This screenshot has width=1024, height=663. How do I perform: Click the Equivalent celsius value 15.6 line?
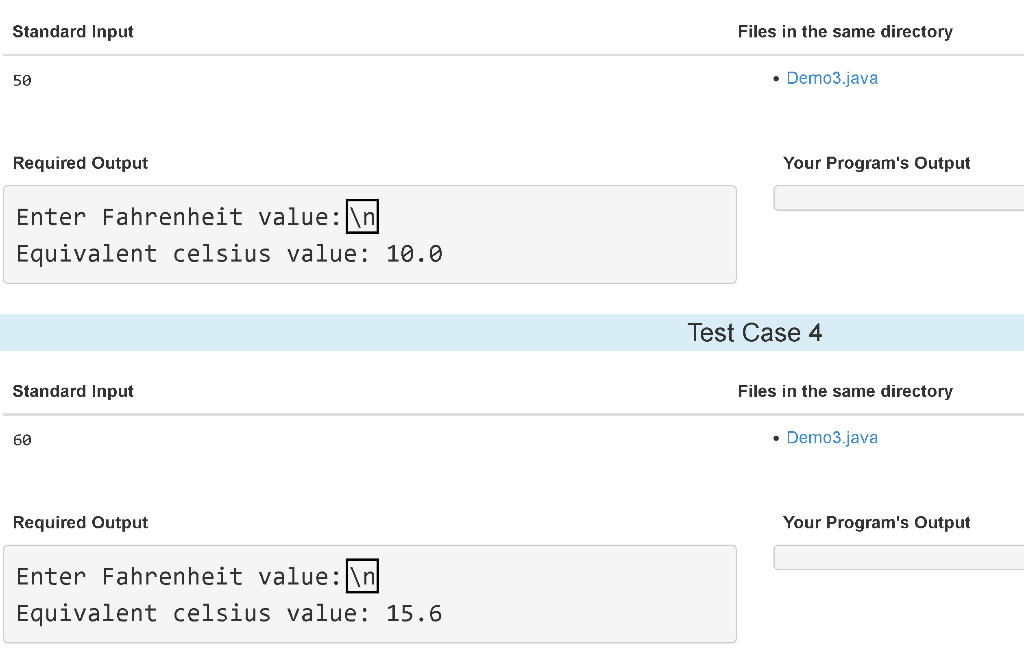point(228,613)
